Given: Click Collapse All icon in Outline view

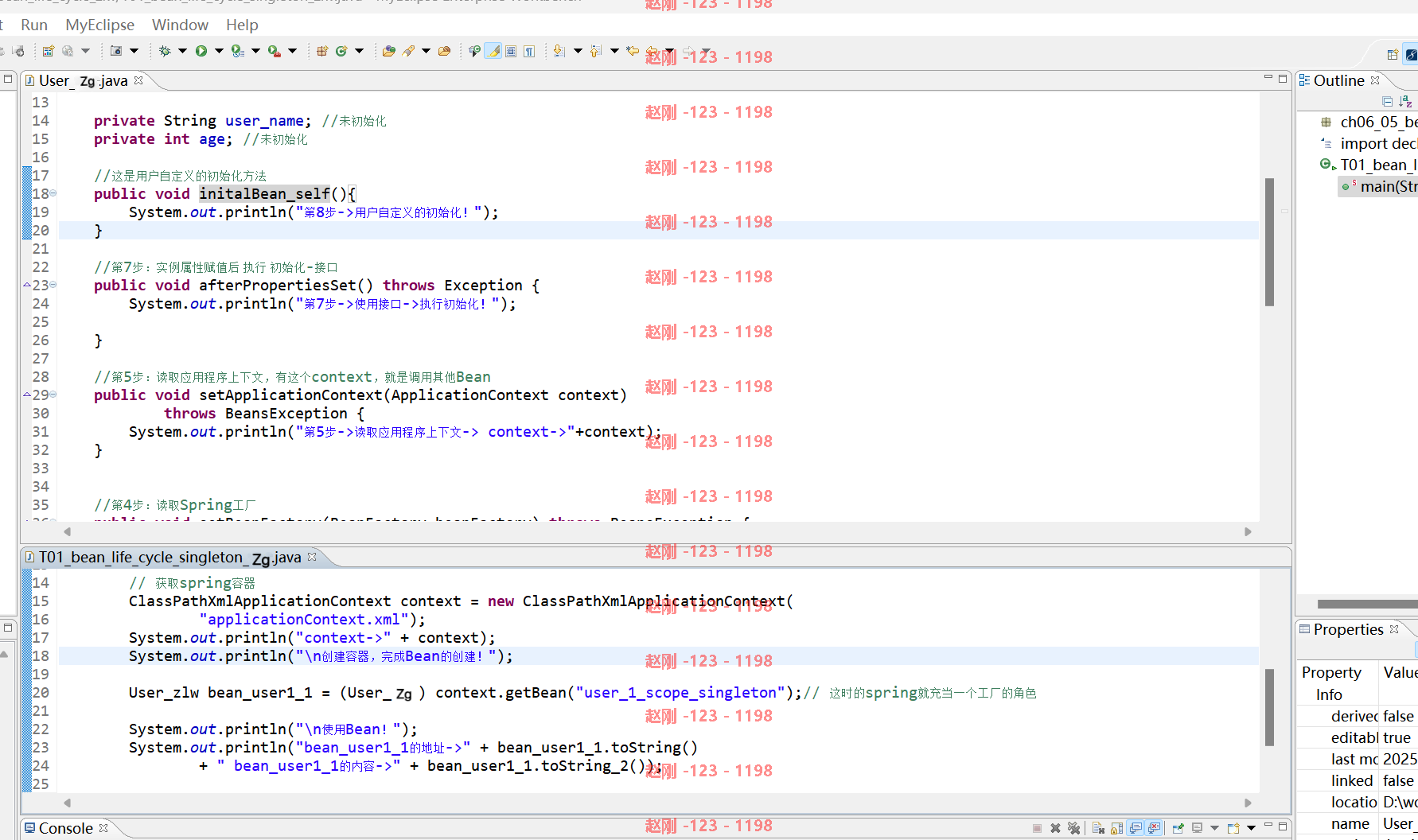Looking at the screenshot, I should point(1388,101).
